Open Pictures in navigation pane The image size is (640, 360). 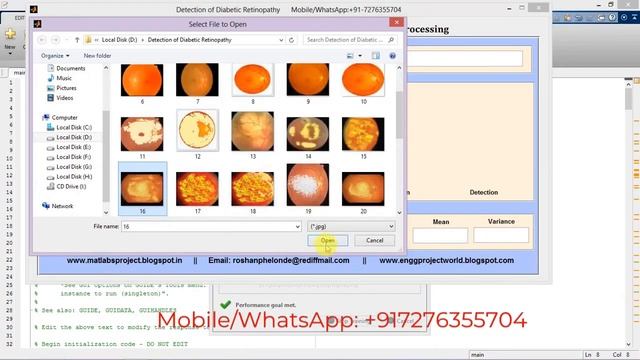62,88
